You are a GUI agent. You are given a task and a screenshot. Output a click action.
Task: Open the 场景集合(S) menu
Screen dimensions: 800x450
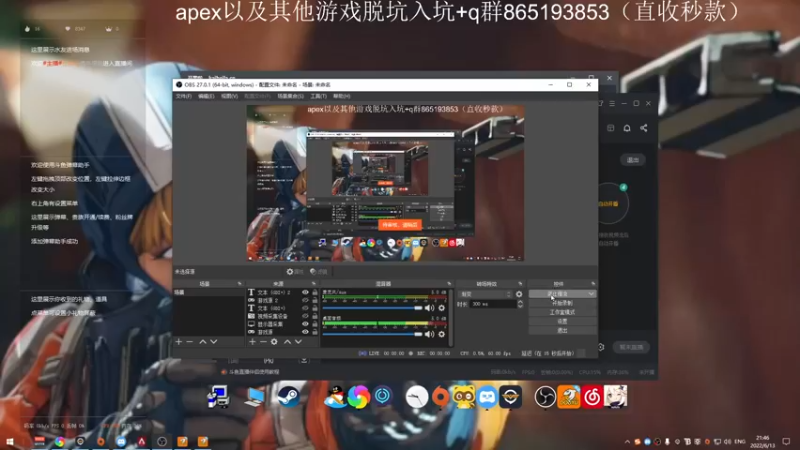[290, 96]
